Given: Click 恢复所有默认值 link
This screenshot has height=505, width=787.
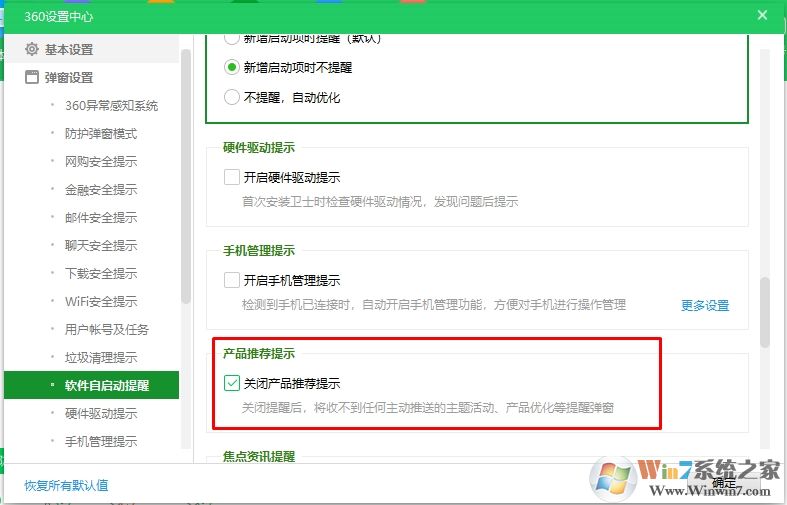Looking at the screenshot, I should click(66, 486).
